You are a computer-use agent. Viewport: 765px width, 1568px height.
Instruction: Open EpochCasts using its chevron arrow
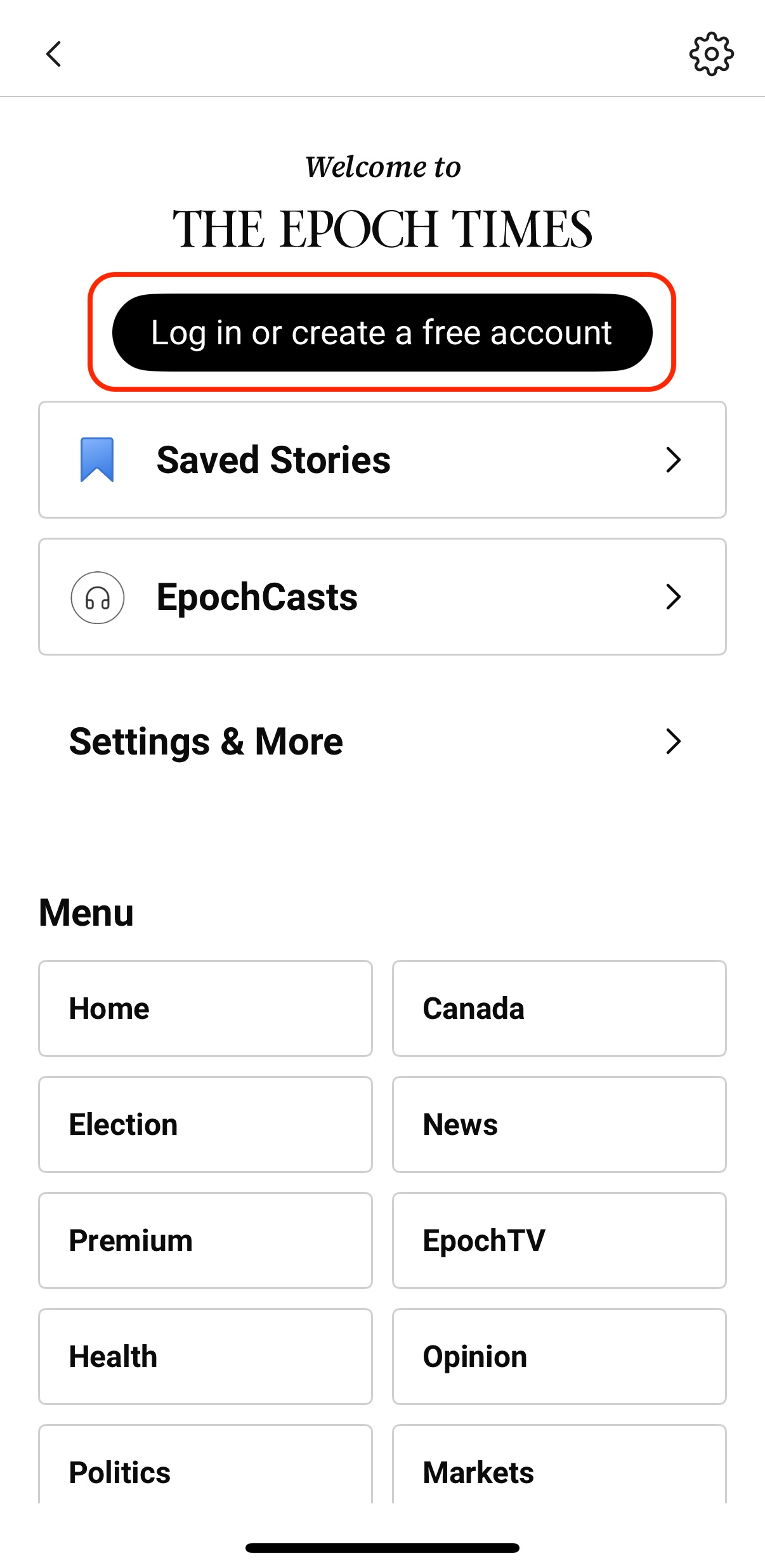click(673, 597)
